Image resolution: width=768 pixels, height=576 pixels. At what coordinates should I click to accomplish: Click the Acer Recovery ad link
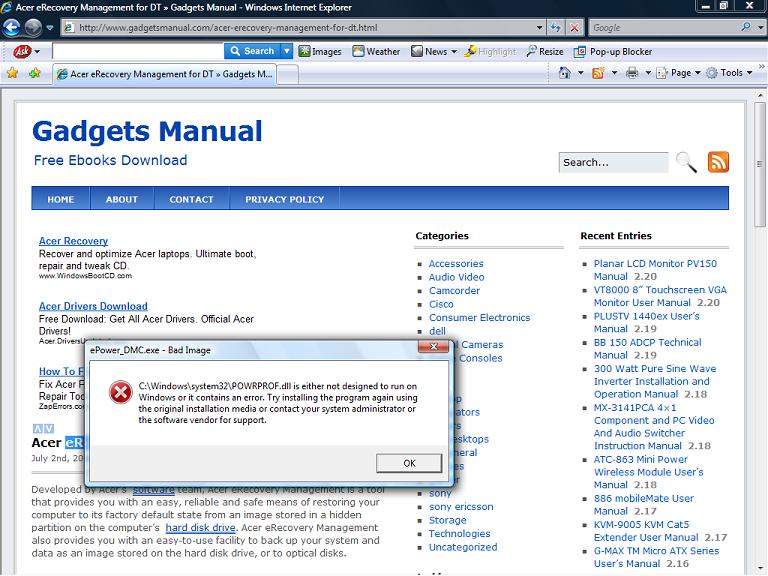point(73,241)
